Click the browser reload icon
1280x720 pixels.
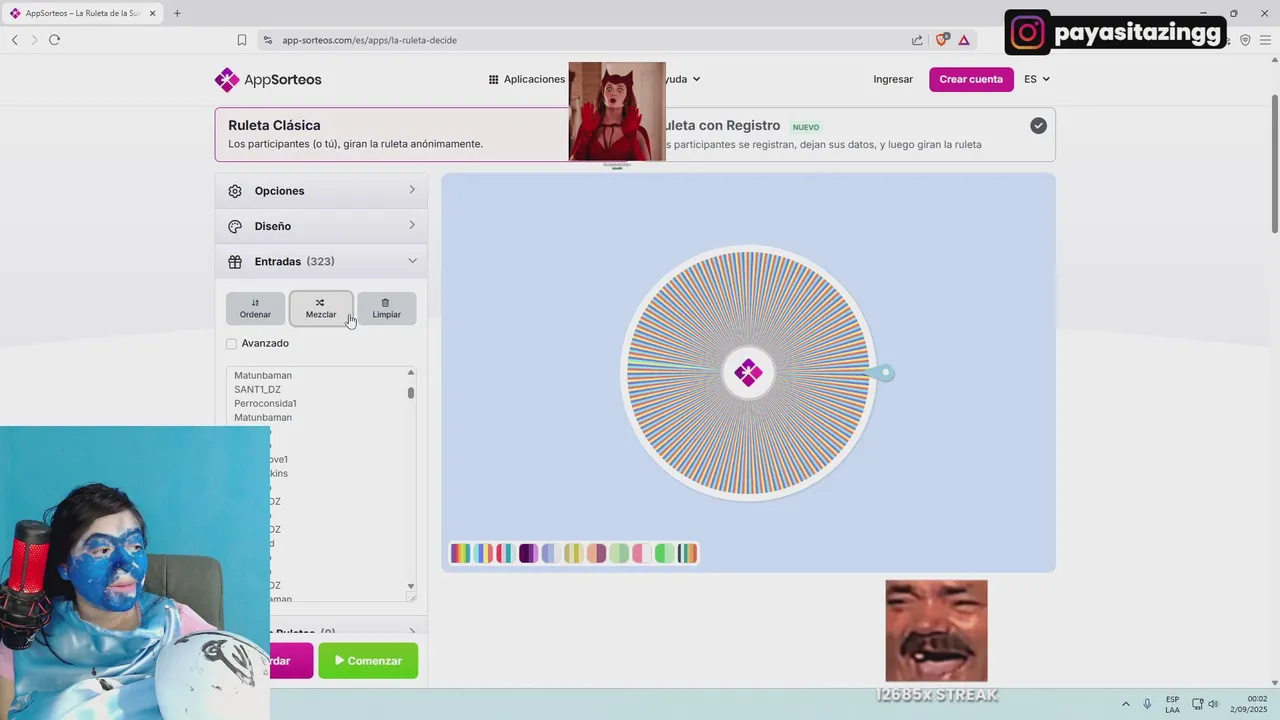tap(54, 40)
